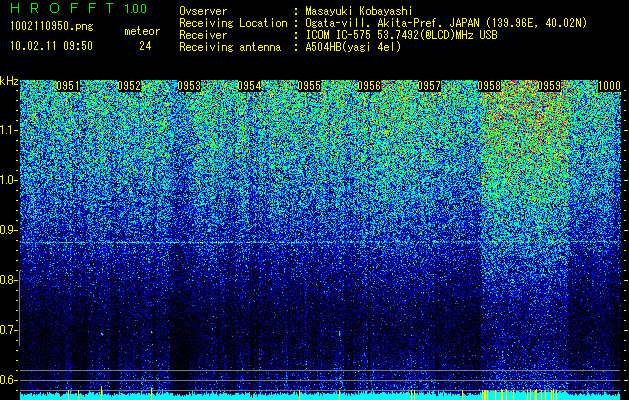The width and height of the screenshot is (629, 400).
Task: Click the observer name Masayuki Kobayashi
Action: (359, 11)
